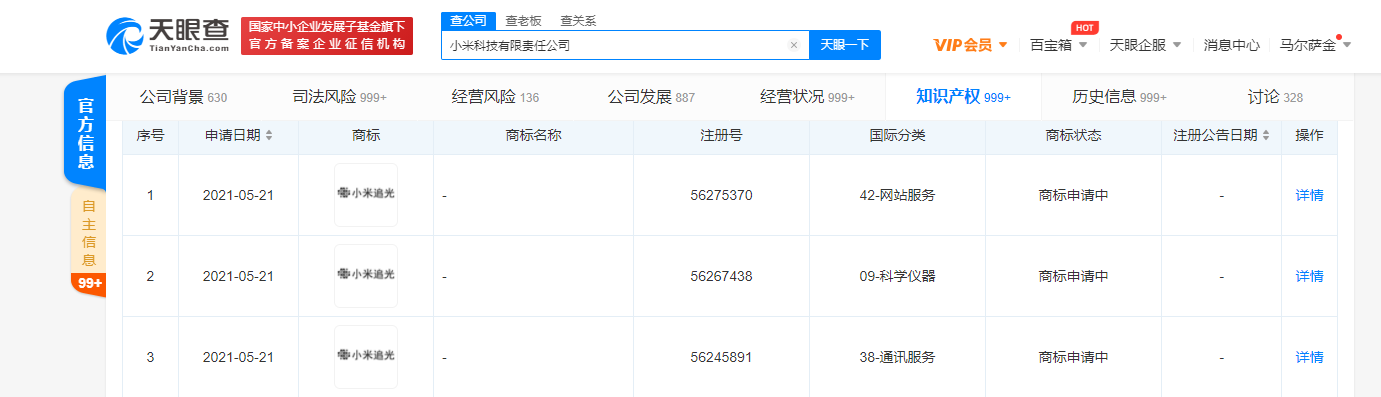
Task: Open 详情 for 38-通讯服务 trademark
Action: click(x=1309, y=357)
